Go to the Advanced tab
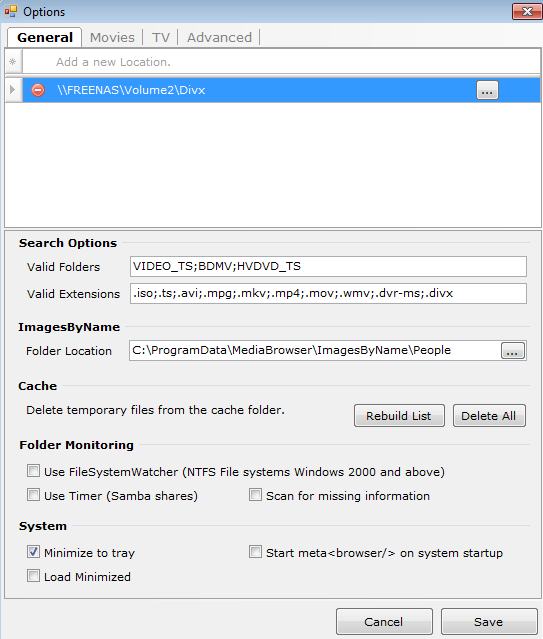 219,37
